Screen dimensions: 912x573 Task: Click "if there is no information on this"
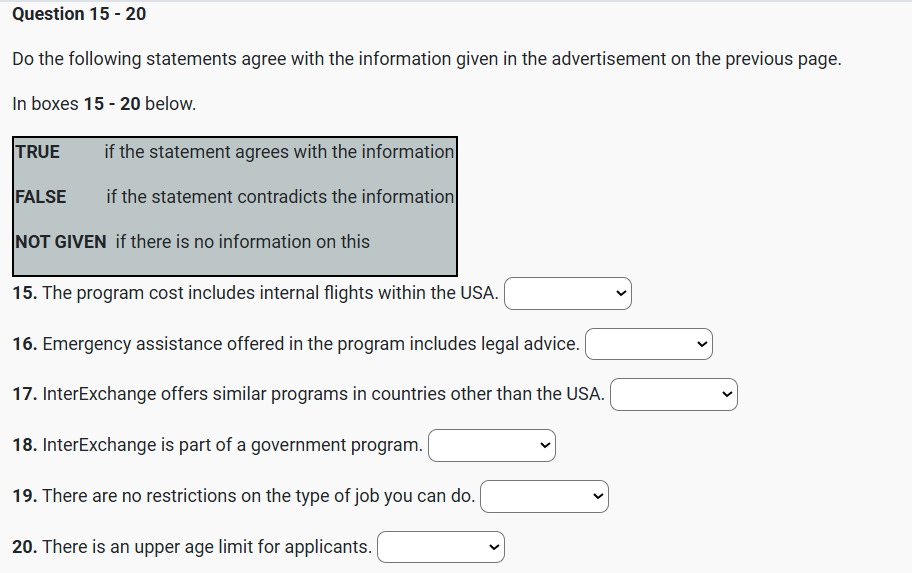[x=243, y=242]
